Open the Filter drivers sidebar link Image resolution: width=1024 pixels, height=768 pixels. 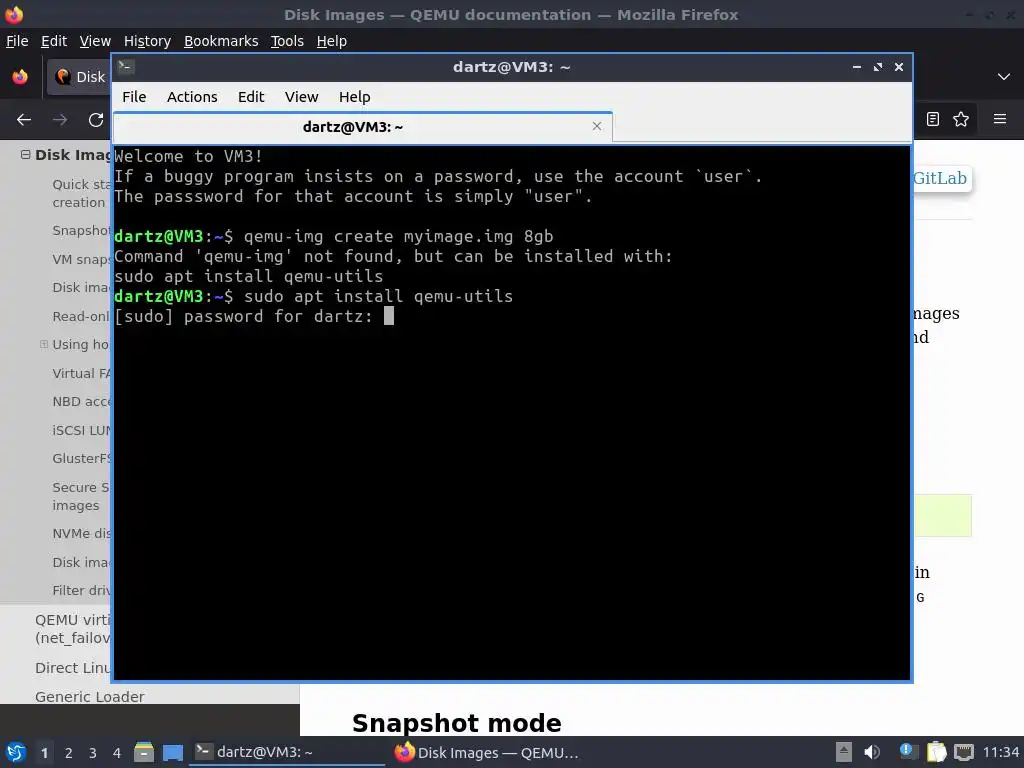(x=81, y=590)
